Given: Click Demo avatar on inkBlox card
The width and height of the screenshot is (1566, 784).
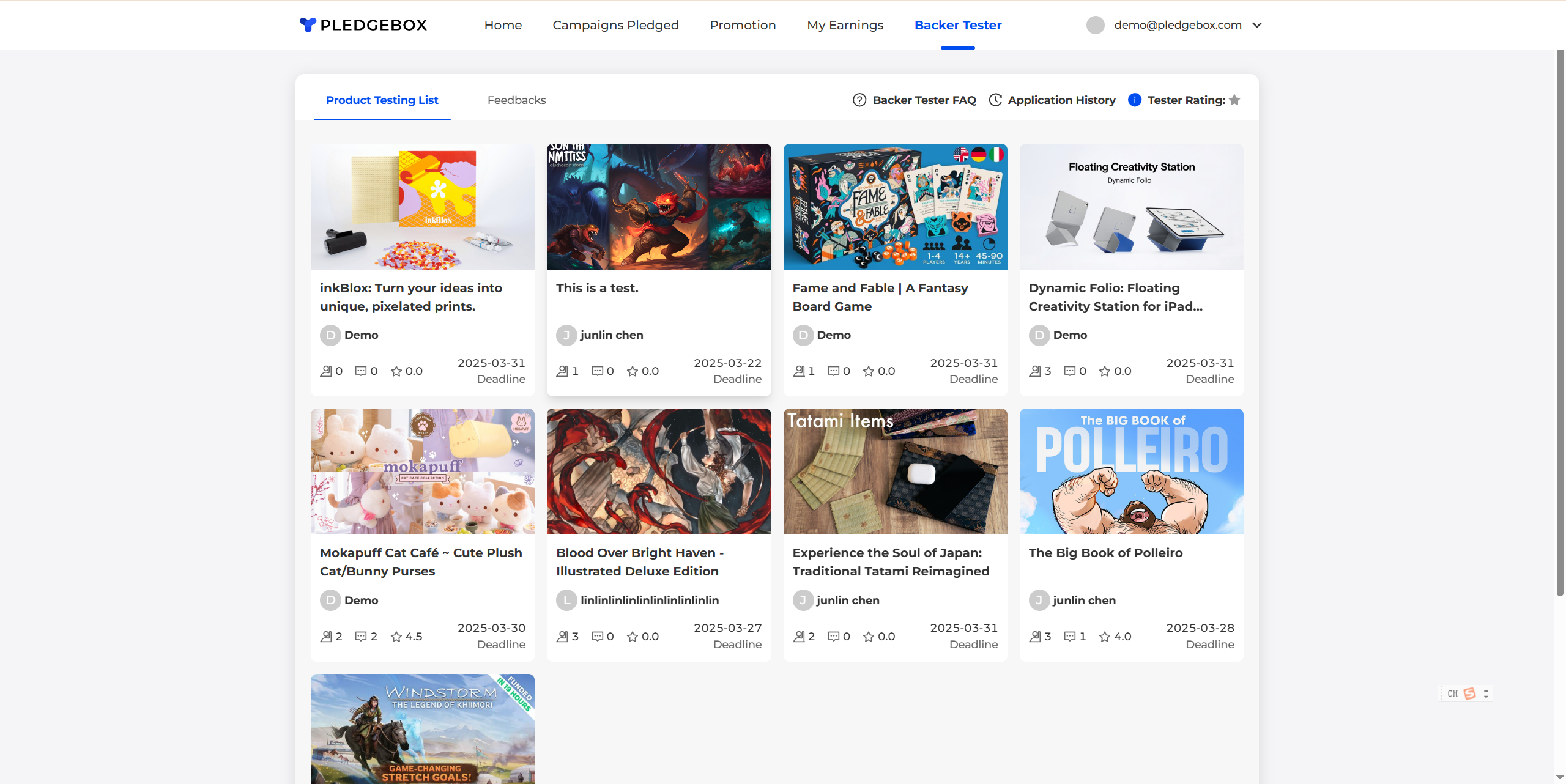Looking at the screenshot, I should click(330, 335).
